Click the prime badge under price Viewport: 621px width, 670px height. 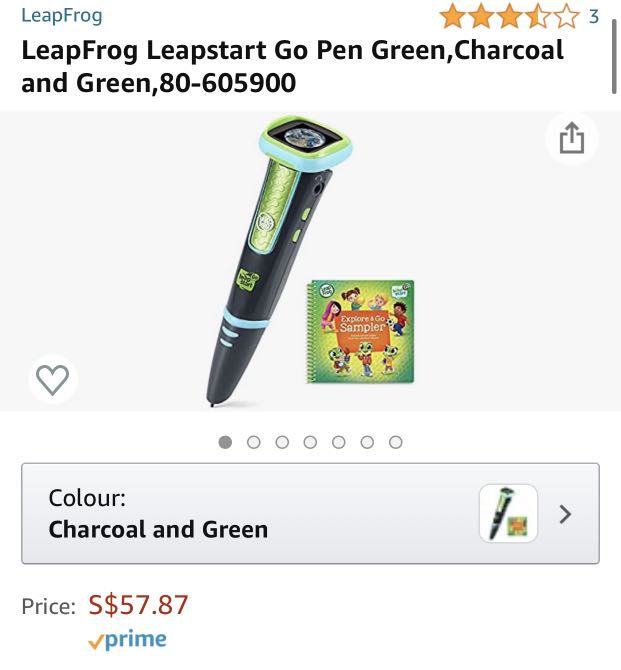tap(127, 640)
